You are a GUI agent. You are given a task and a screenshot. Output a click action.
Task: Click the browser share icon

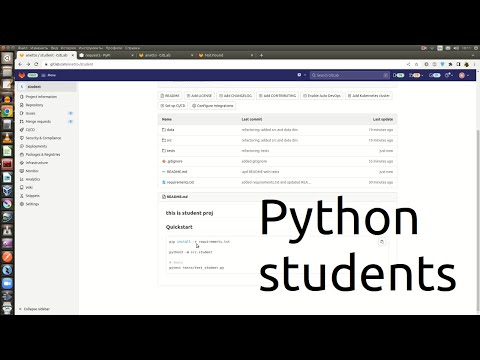click(x=409, y=64)
